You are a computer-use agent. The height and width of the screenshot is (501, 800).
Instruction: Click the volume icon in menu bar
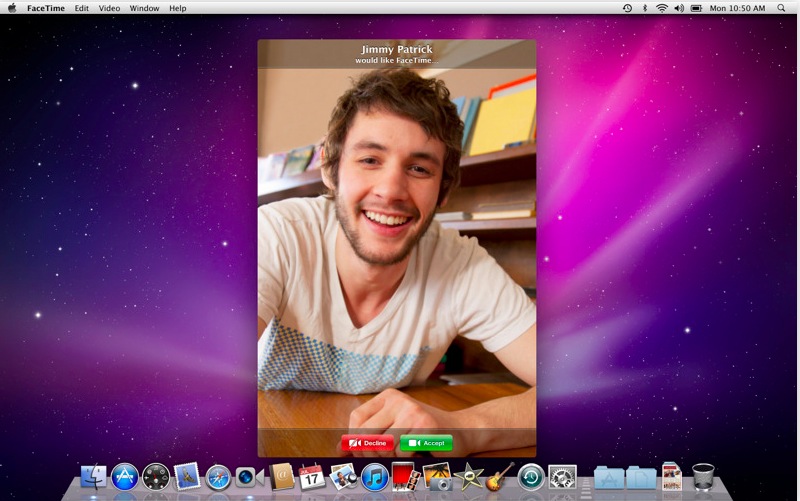[679, 8]
